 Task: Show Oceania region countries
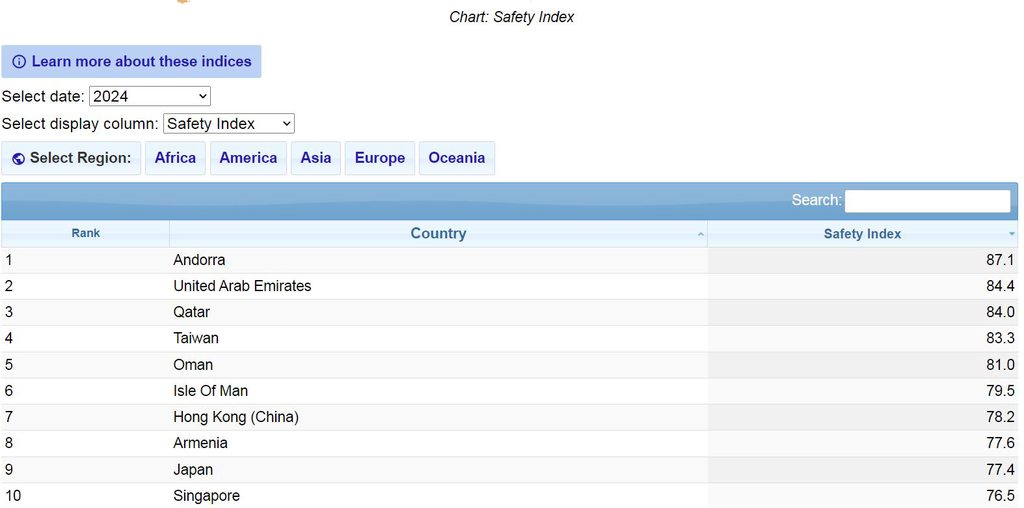456,158
